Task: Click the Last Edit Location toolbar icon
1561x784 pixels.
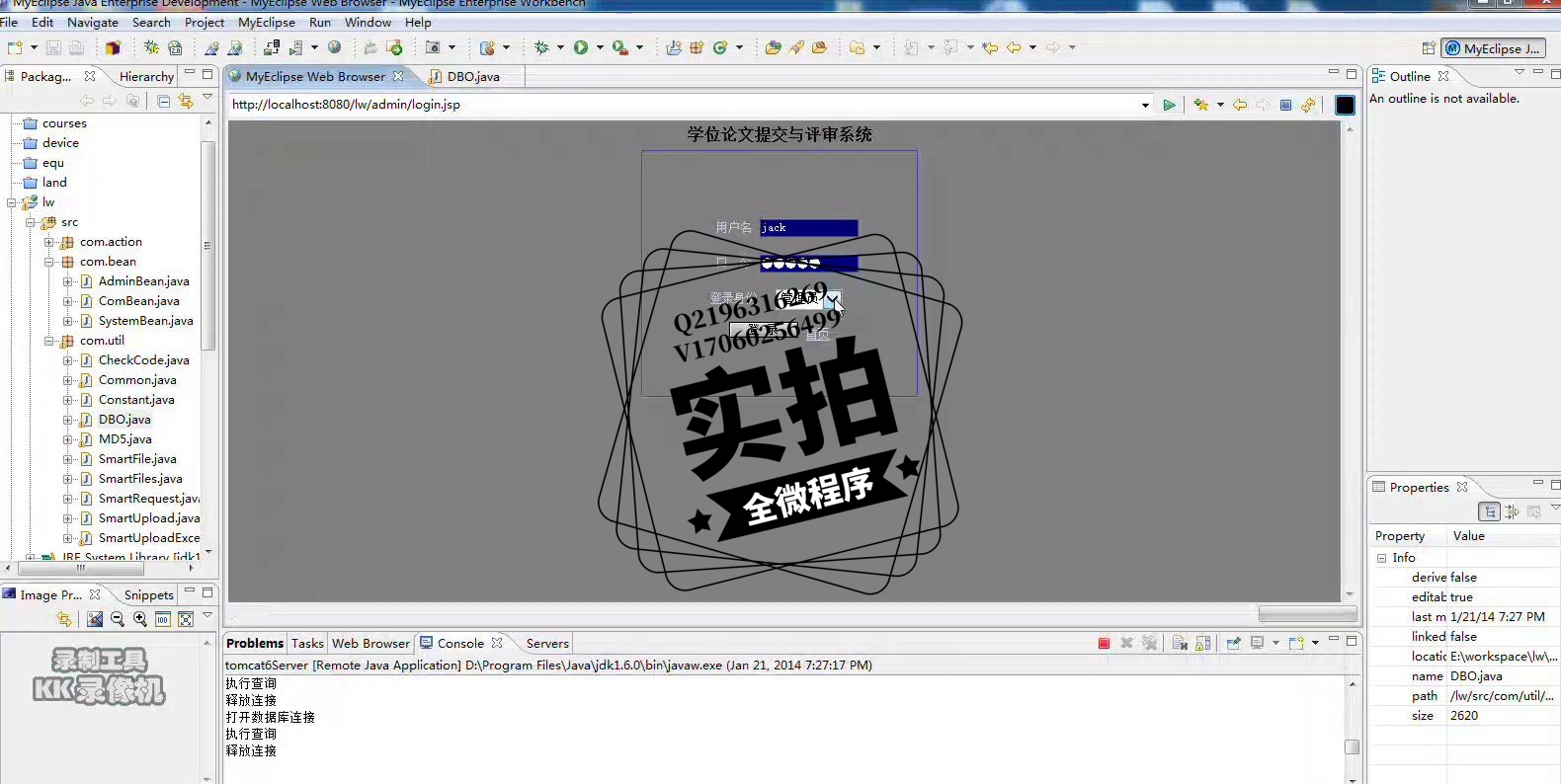Action: [x=990, y=47]
